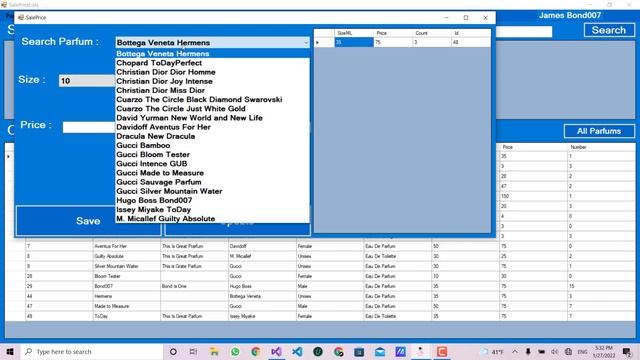Open Cortana circle icon on taskbar
The width and height of the screenshot is (640, 360).
point(173,351)
